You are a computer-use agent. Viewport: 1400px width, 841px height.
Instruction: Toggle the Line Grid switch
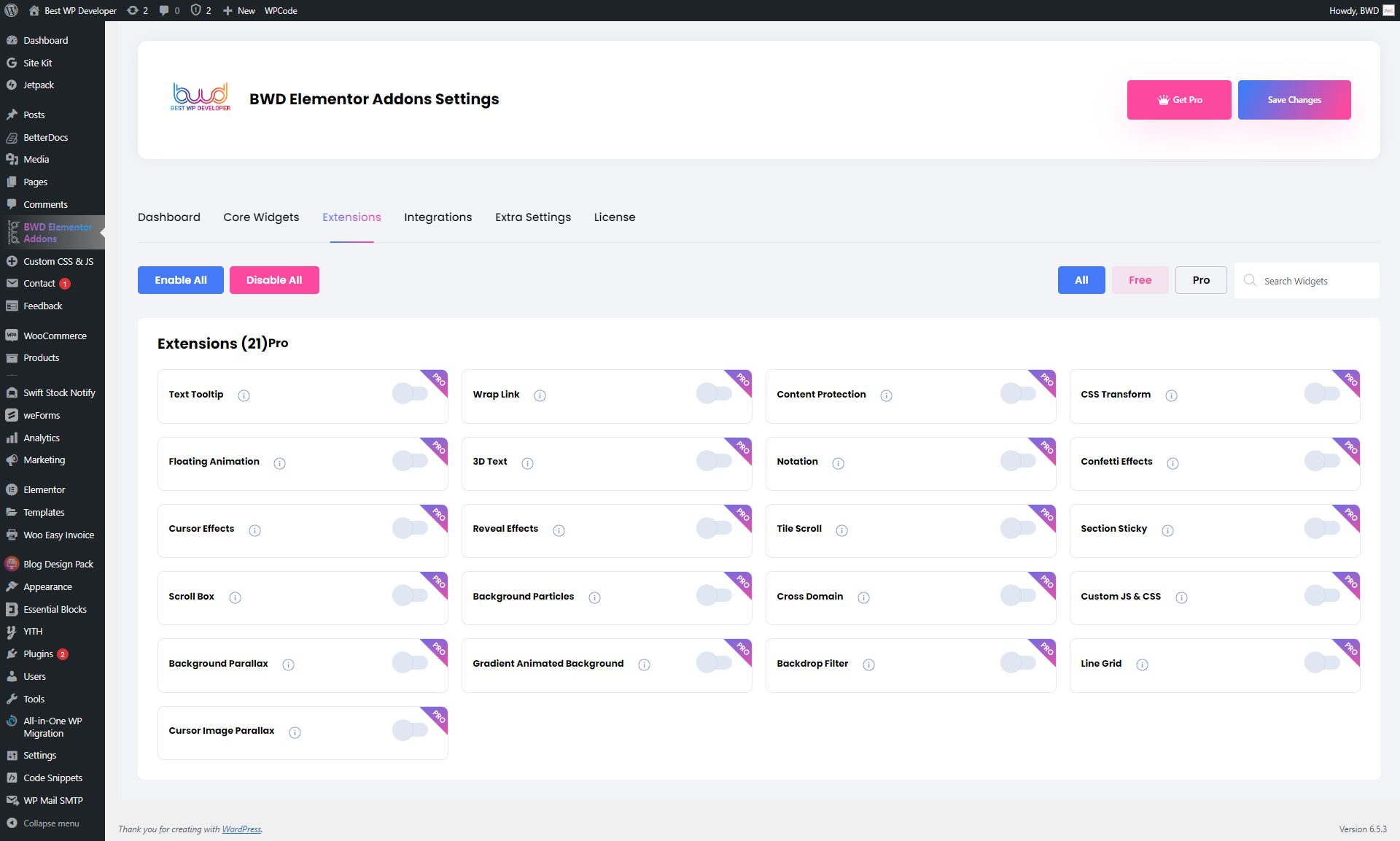1322,662
